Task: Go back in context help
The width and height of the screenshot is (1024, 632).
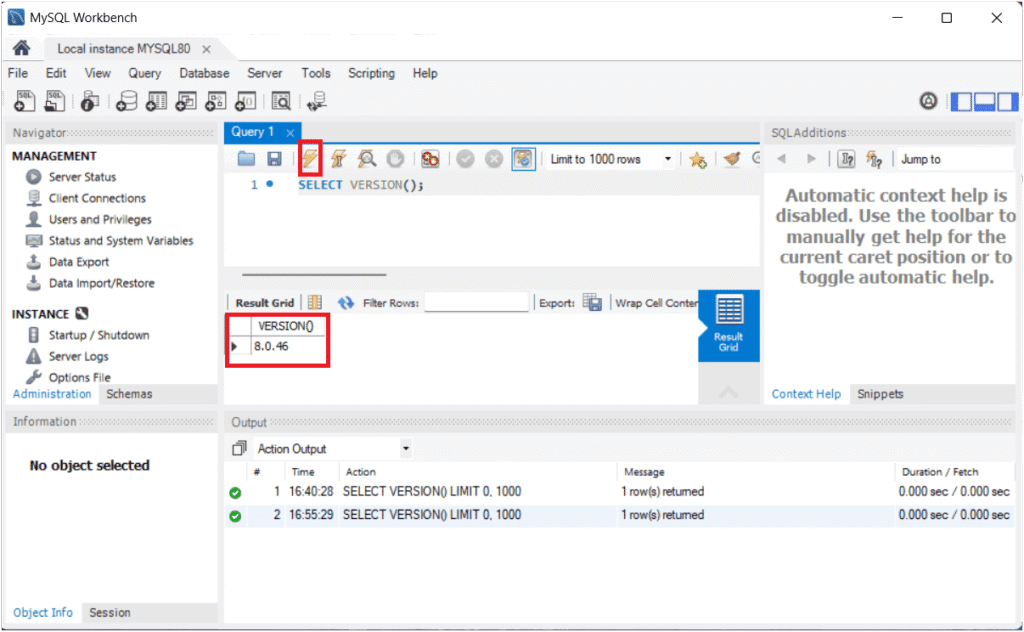Action: point(781,159)
